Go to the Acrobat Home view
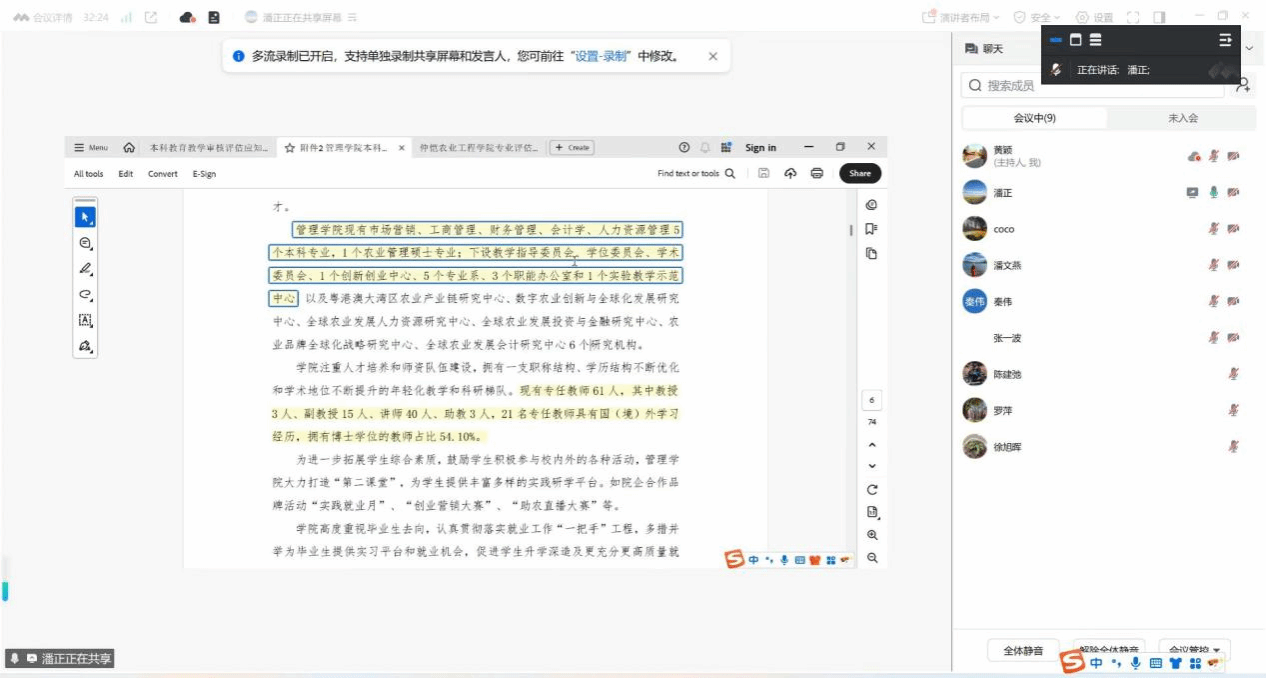This screenshot has height=678, width=1266. (129, 148)
